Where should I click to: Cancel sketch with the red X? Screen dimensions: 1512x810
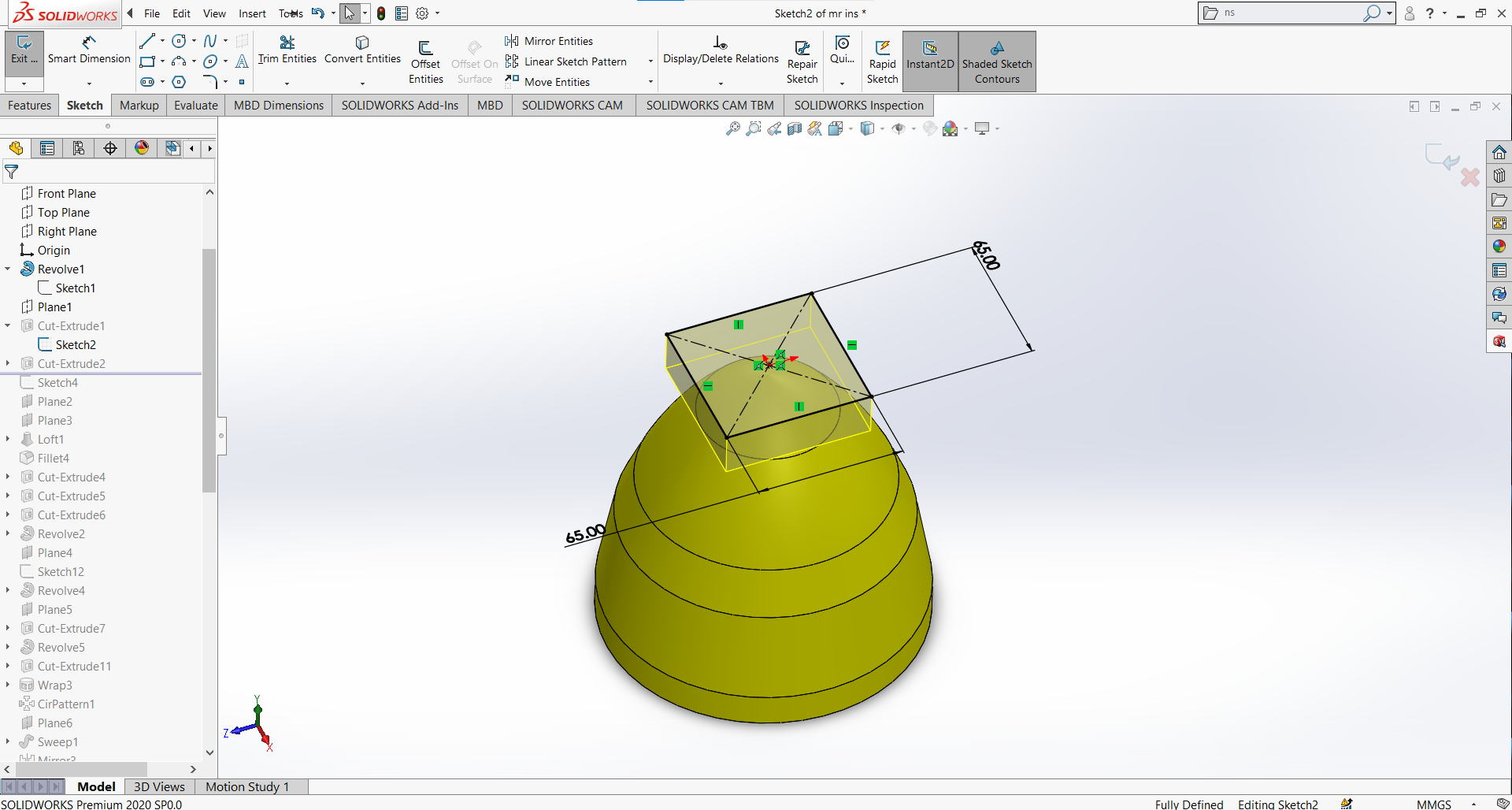coord(1469,177)
